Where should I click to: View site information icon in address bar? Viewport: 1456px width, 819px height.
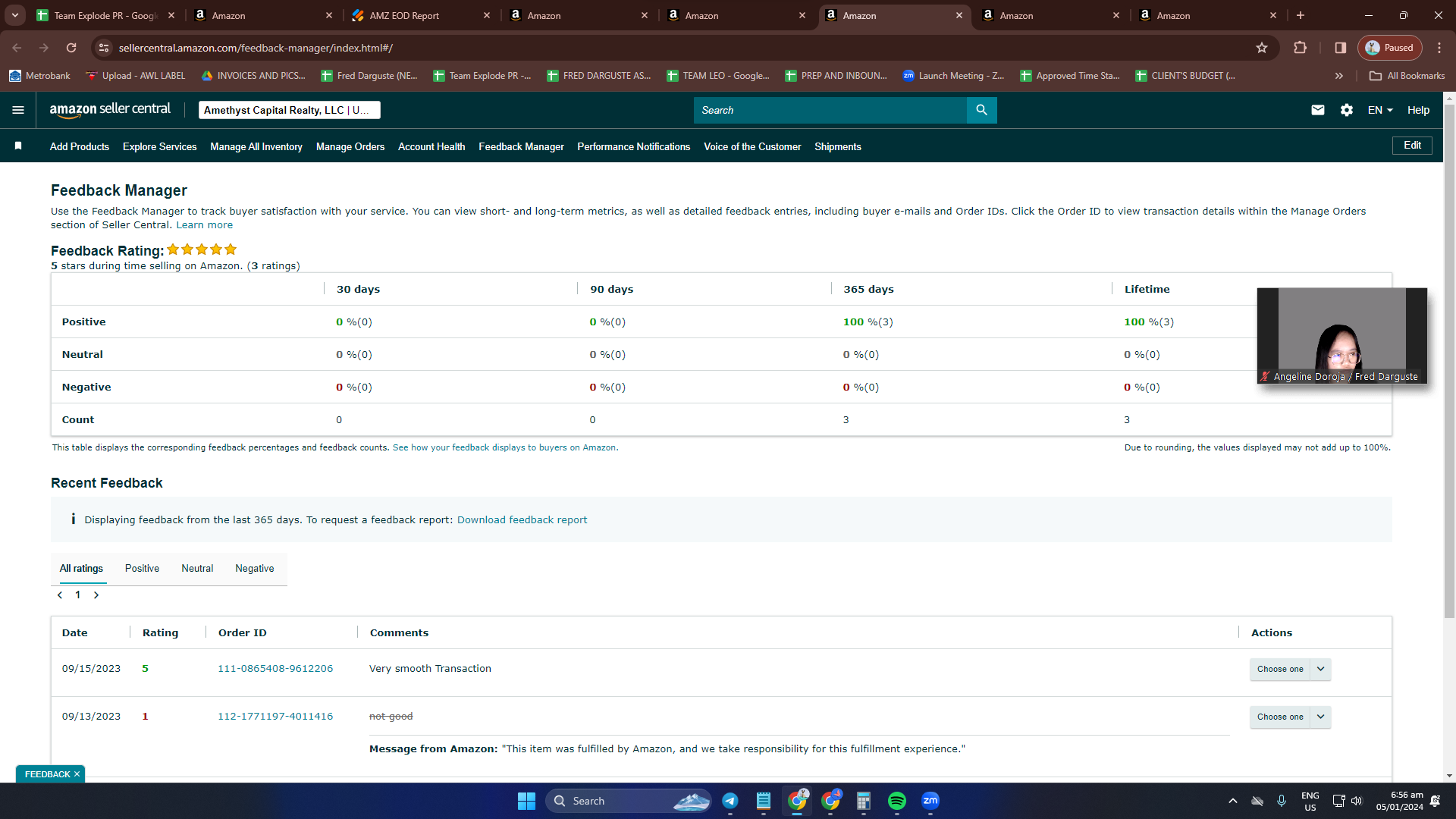point(104,48)
